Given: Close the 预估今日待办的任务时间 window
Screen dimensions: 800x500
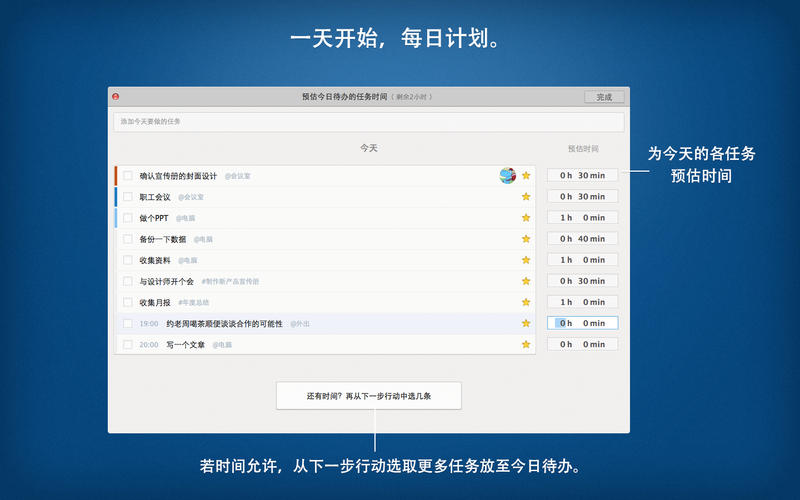Looking at the screenshot, I should point(116,96).
